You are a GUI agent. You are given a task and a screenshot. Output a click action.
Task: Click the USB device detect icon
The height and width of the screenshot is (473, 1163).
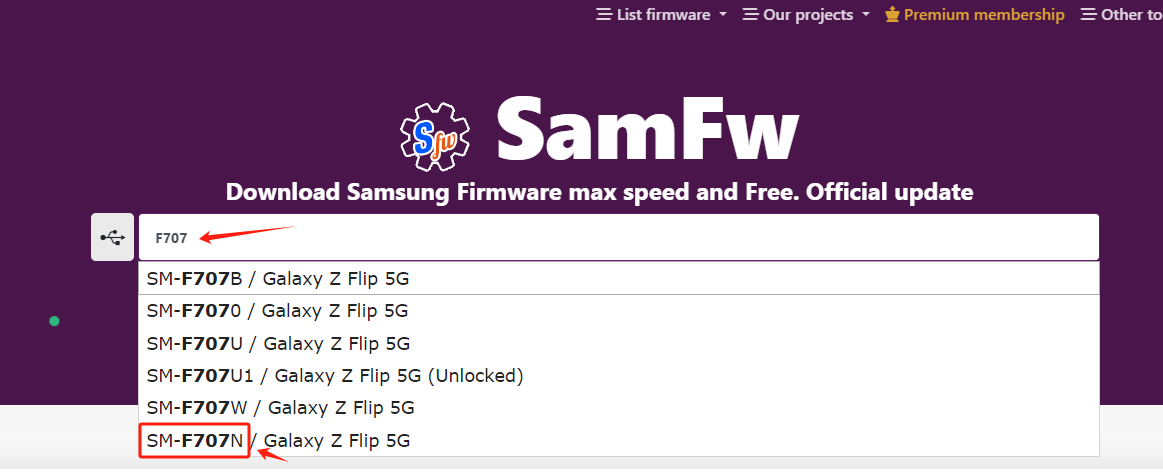pyautogui.click(x=112, y=237)
